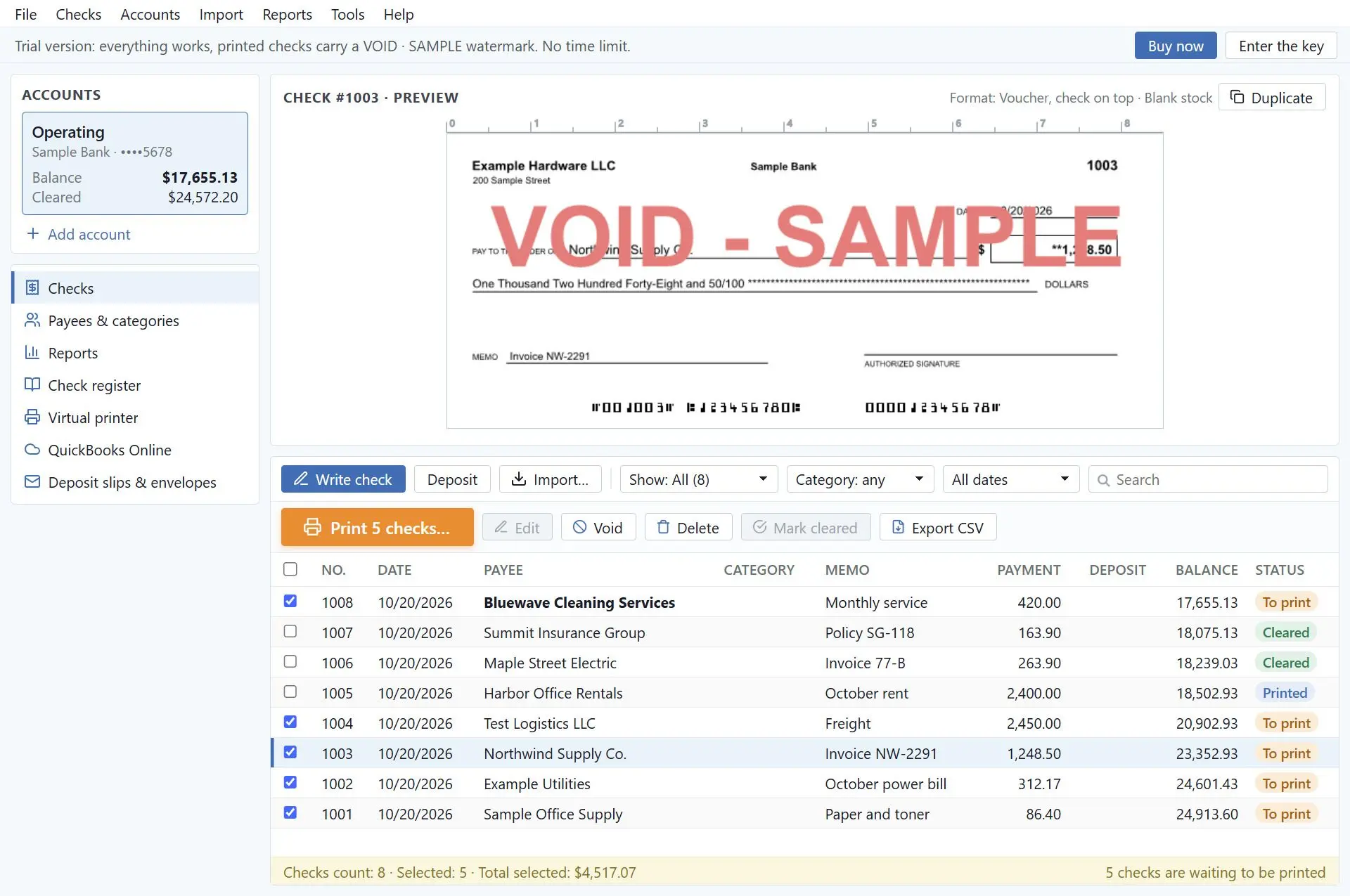Open the Show: All (8) dropdown
This screenshot has height=896, width=1350.
pyautogui.click(x=699, y=479)
